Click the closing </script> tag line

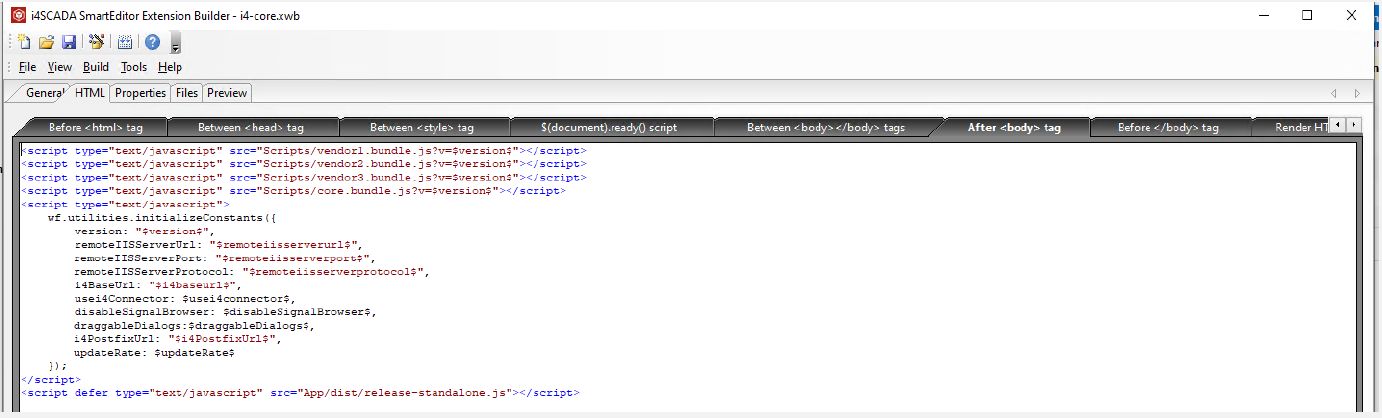coord(51,380)
